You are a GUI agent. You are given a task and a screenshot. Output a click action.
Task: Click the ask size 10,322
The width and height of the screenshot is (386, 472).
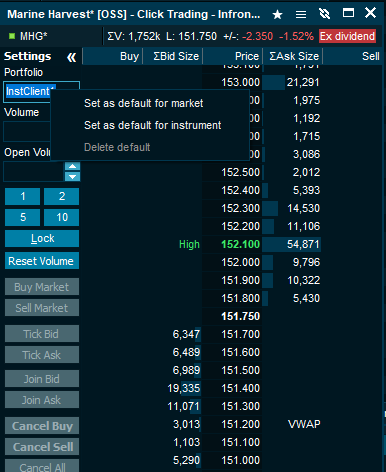[x=303, y=280]
